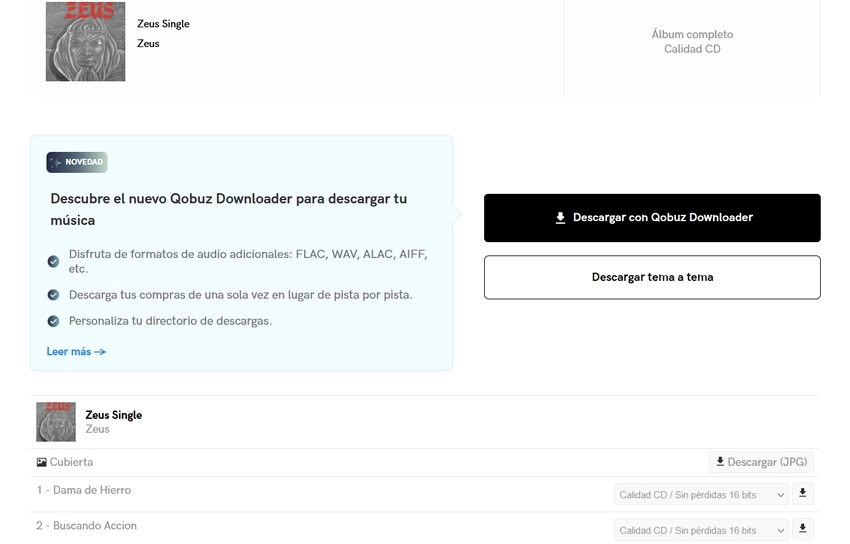
Task: Select track '1 - Dama de Hierro'
Action: (83, 490)
